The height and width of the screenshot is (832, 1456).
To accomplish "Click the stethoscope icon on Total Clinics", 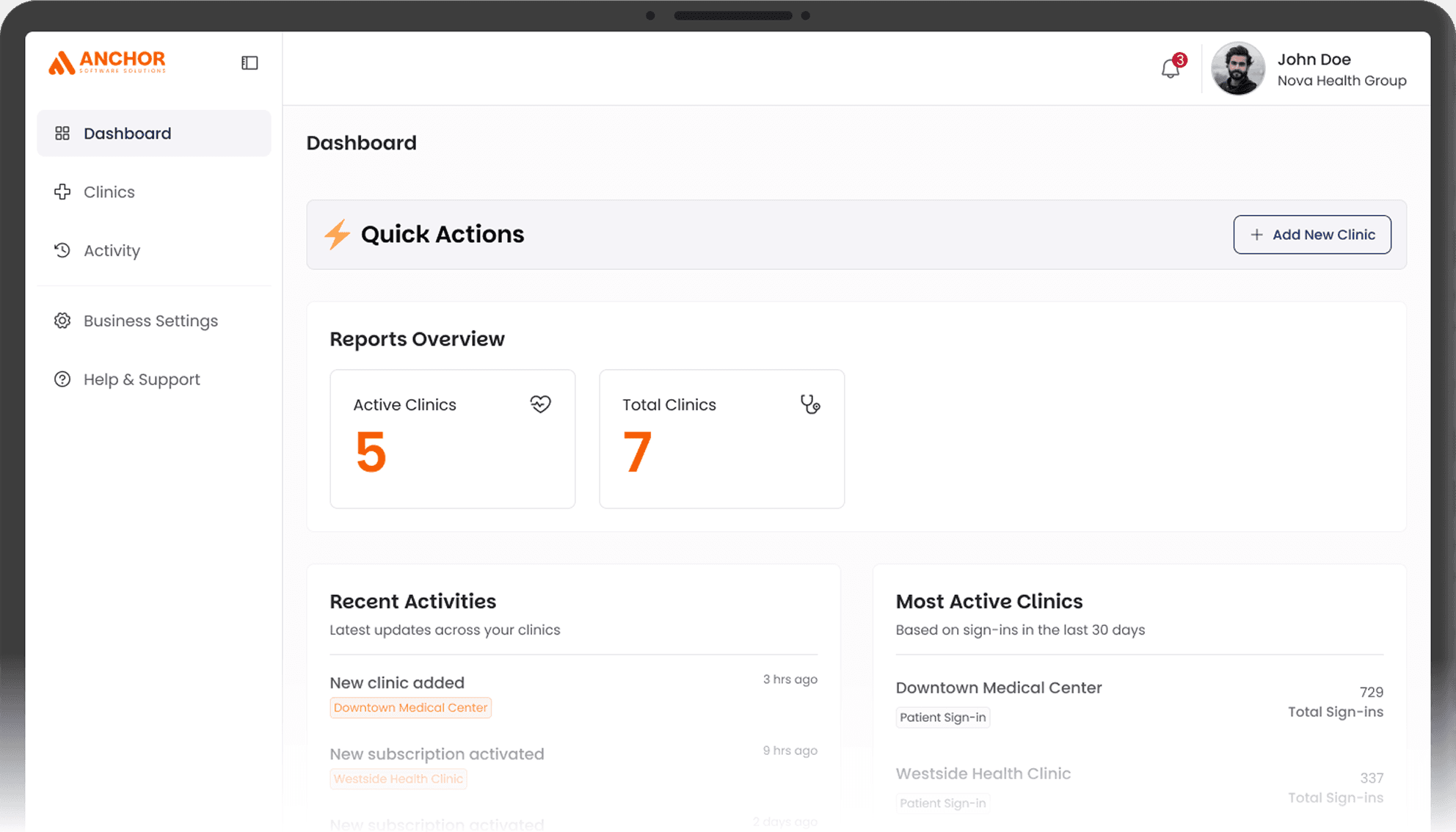I will (x=810, y=404).
